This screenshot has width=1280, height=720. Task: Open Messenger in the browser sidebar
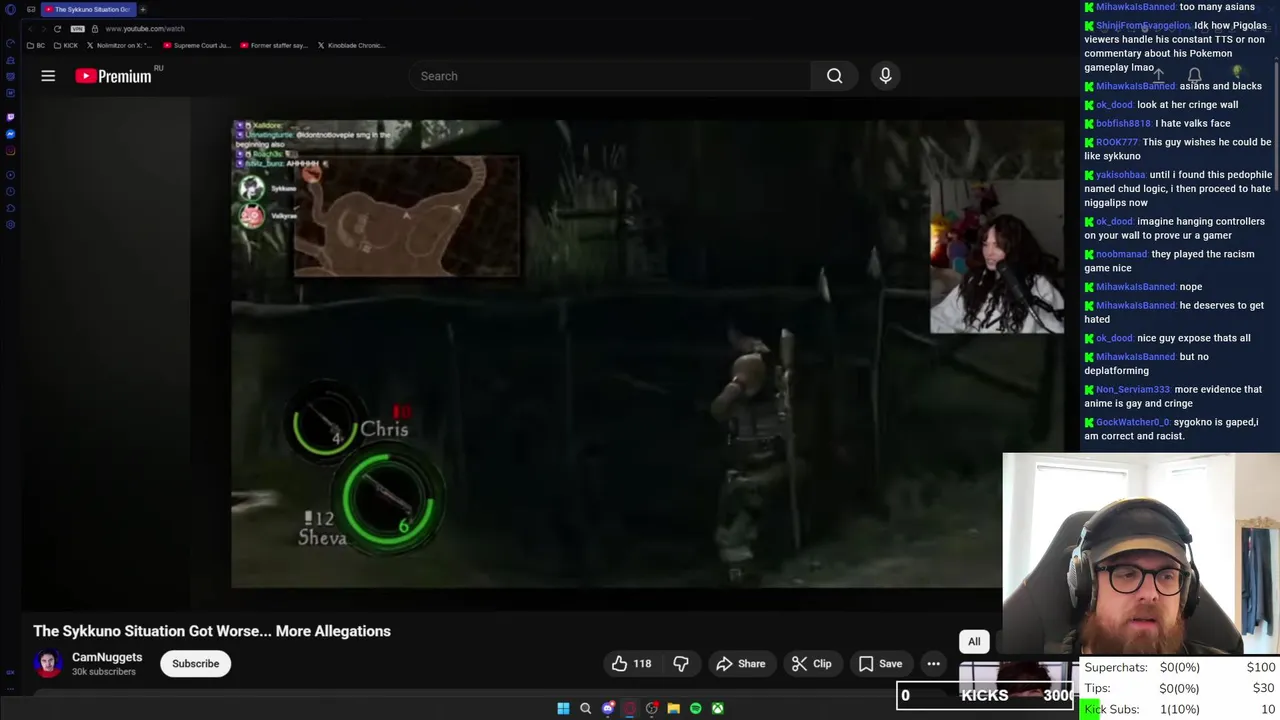(x=10, y=134)
